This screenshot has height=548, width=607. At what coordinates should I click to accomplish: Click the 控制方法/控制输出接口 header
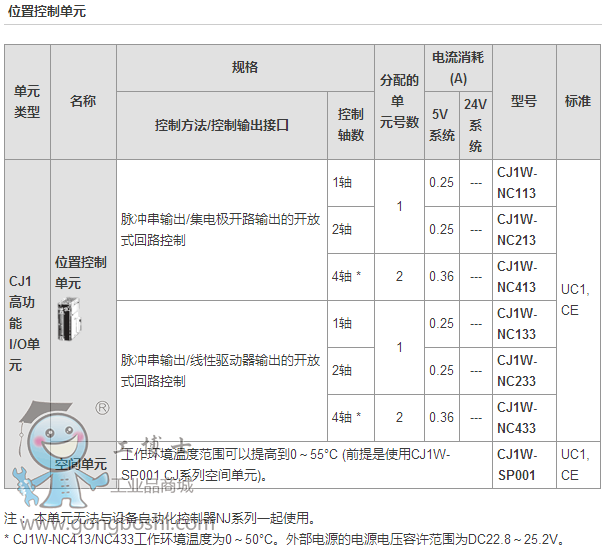222,125
